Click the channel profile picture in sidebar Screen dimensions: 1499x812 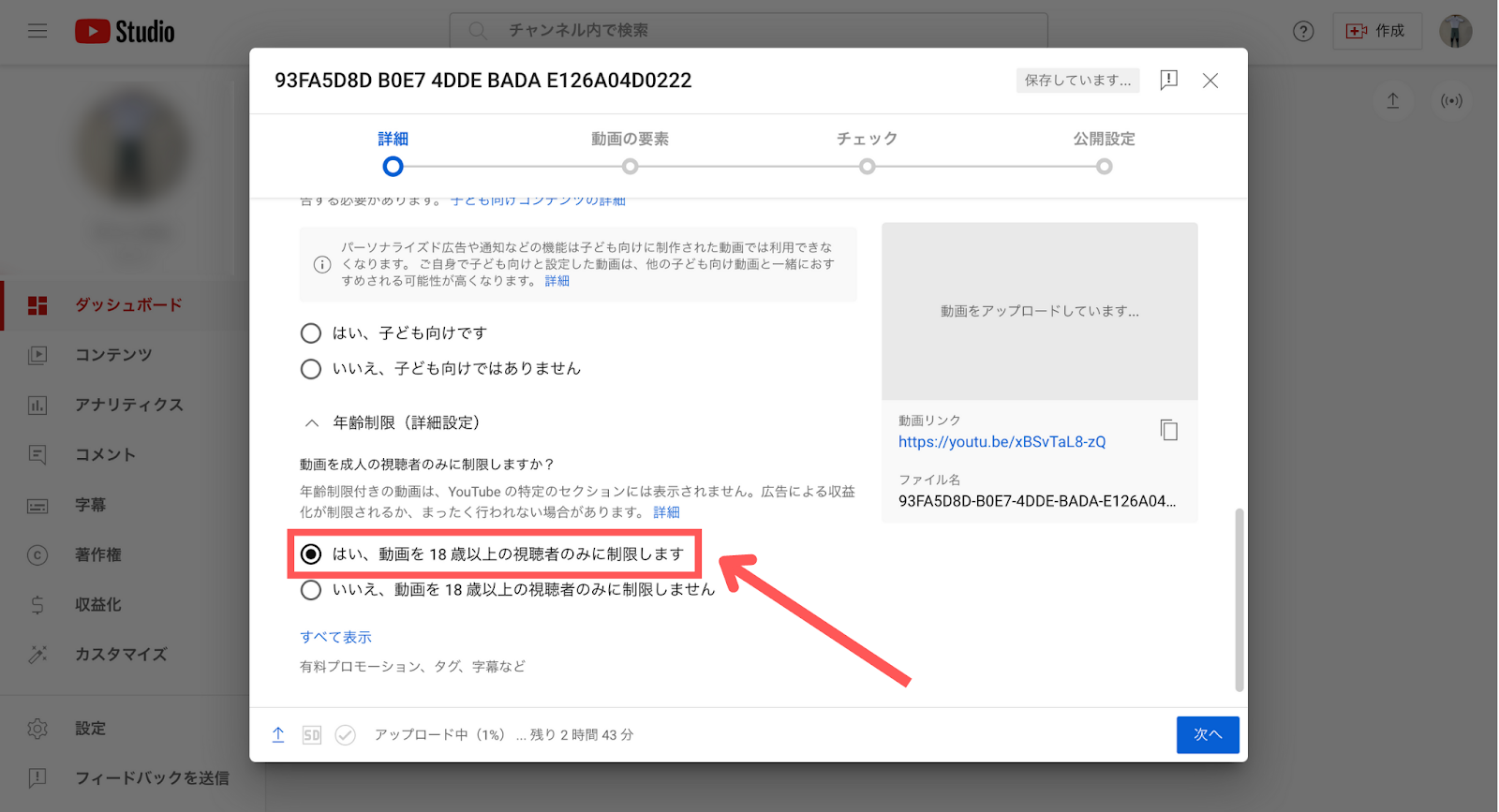pos(132,149)
